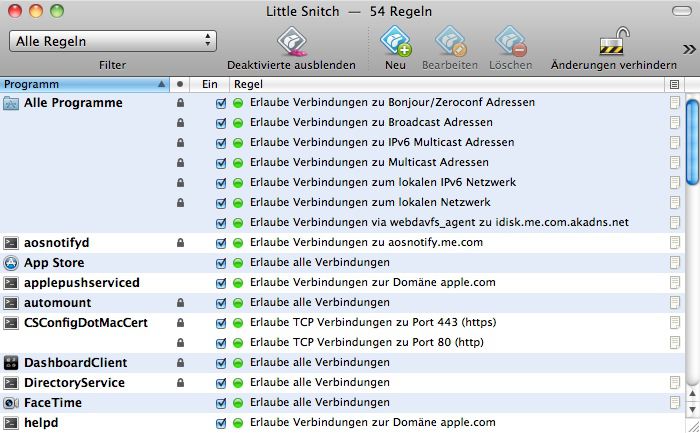Select rule 'Erlaube Verbindungen zur Domäne apple.com' for applepushserviced
The height and width of the screenshot is (433, 700).
coord(373,283)
